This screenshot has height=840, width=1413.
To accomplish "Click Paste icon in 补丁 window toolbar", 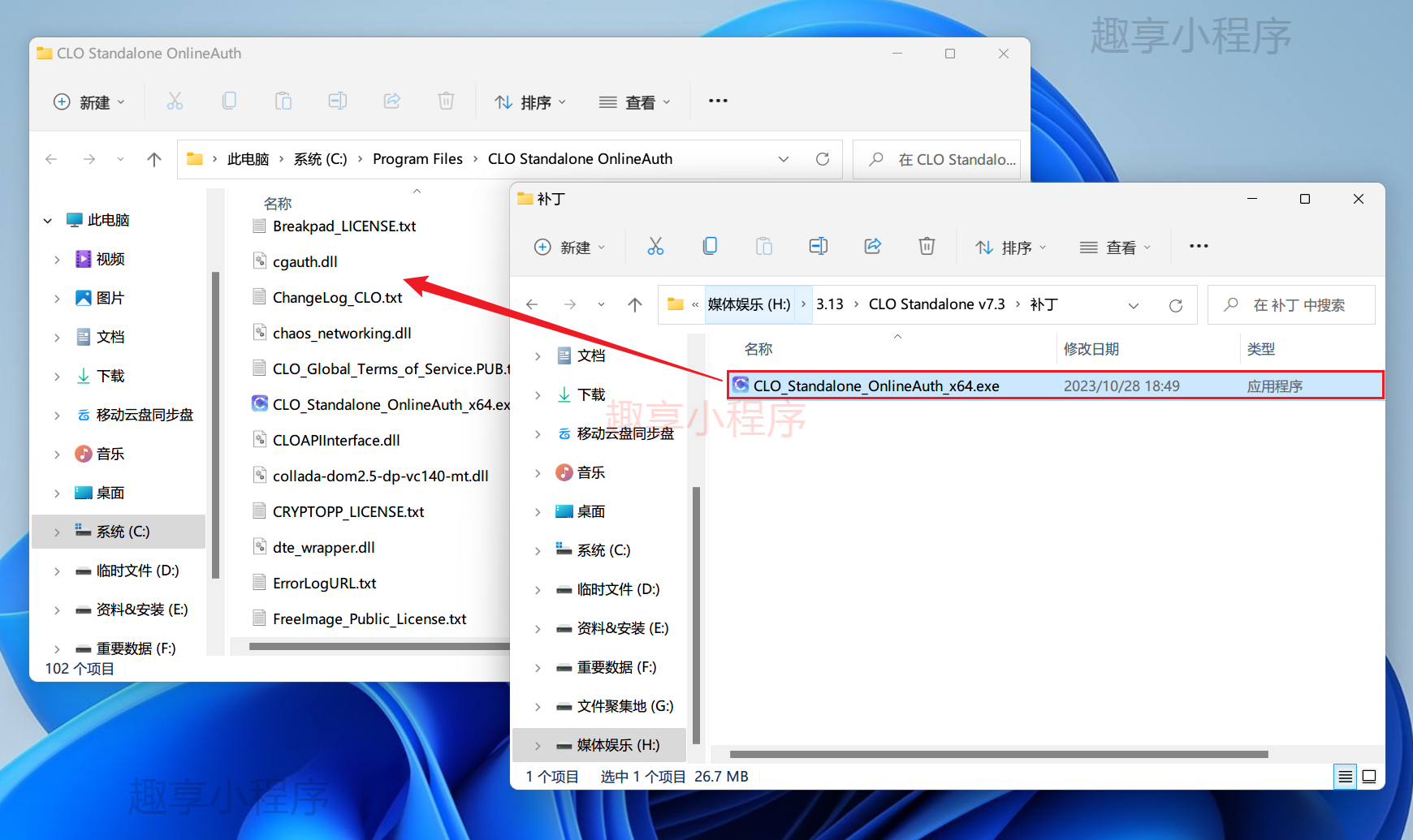I will point(764,247).
